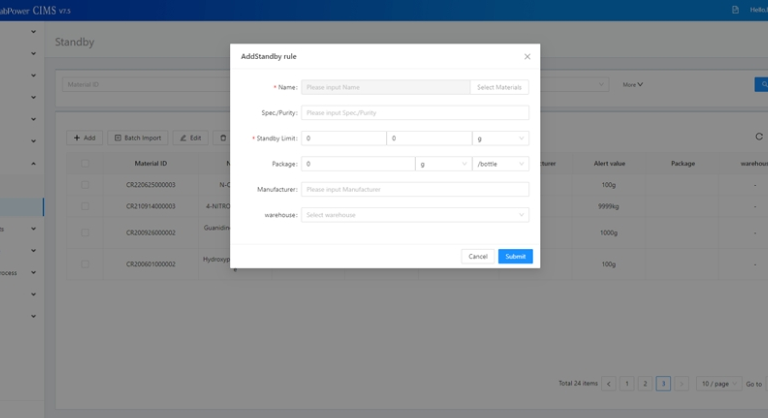Cancel the AddStandby rule dialog
768x418 pixels.
pos(478,256)
